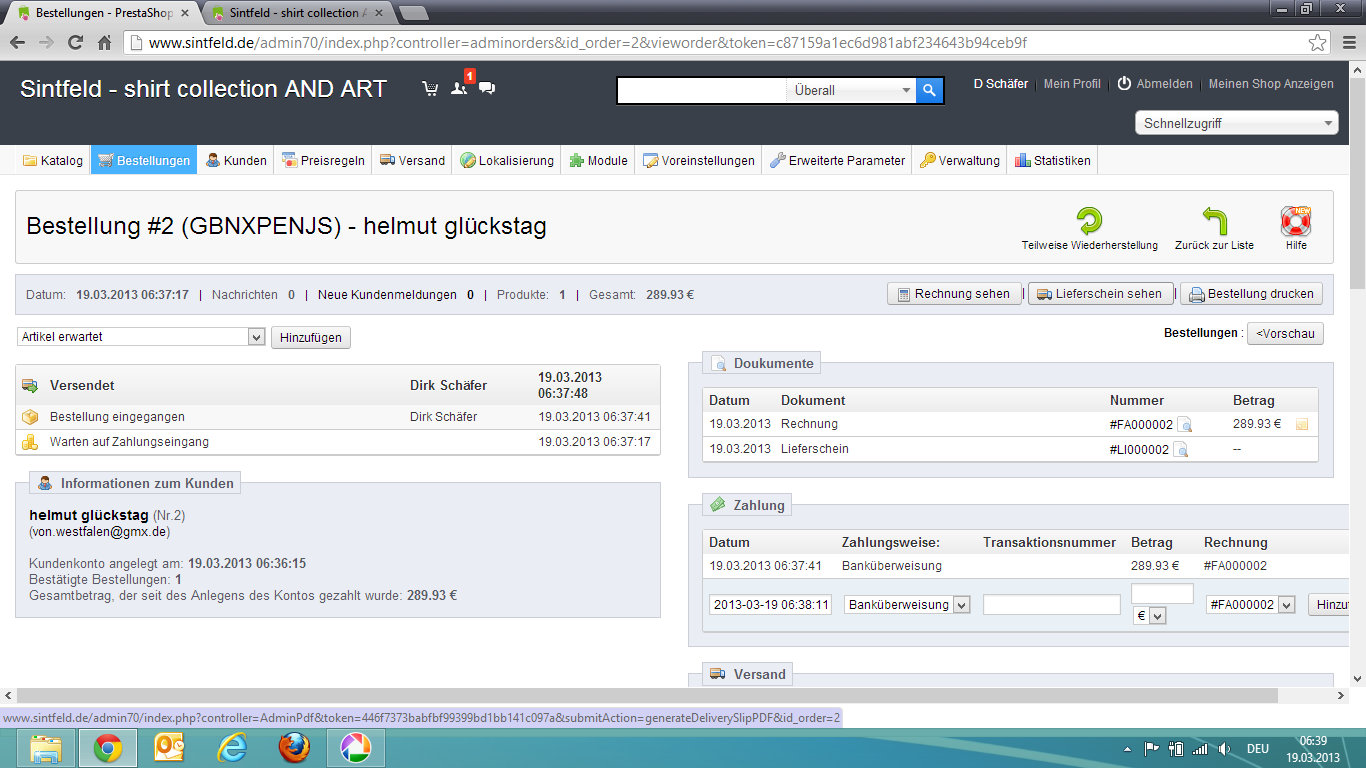The height and width of the screenshot is (768, 1366).
Task: Open the Bestellungen menu
Action: [144, 160]
